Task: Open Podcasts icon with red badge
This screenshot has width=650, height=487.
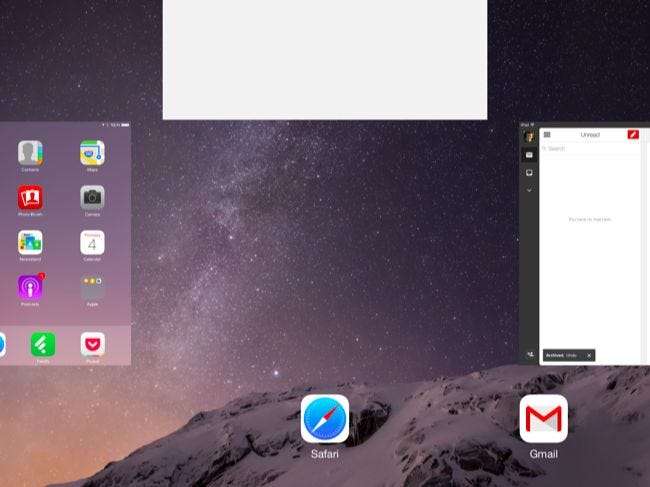Action: tap(30, 287)
